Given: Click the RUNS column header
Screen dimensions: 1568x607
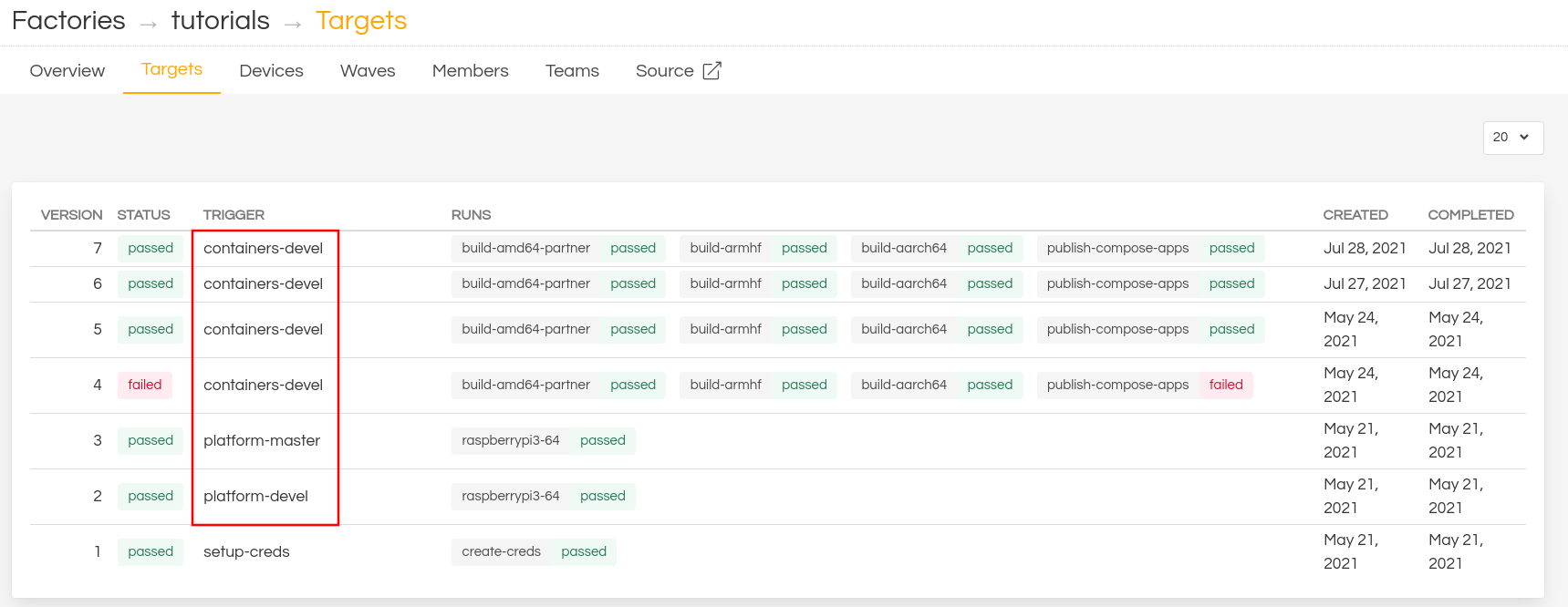Looking at the screenshot, I should coord(471,215).
